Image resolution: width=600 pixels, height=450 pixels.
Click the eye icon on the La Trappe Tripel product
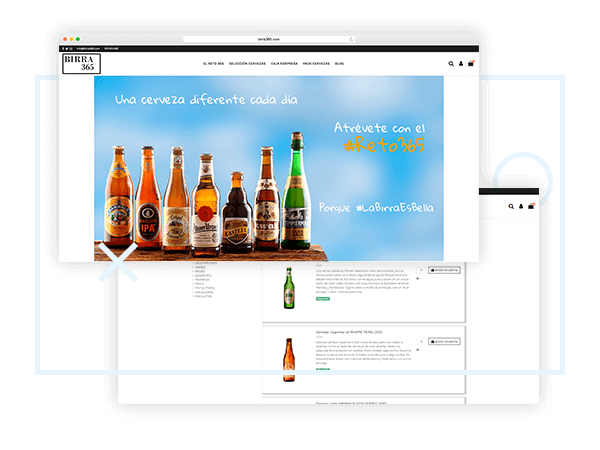click(x=417, y=350)
